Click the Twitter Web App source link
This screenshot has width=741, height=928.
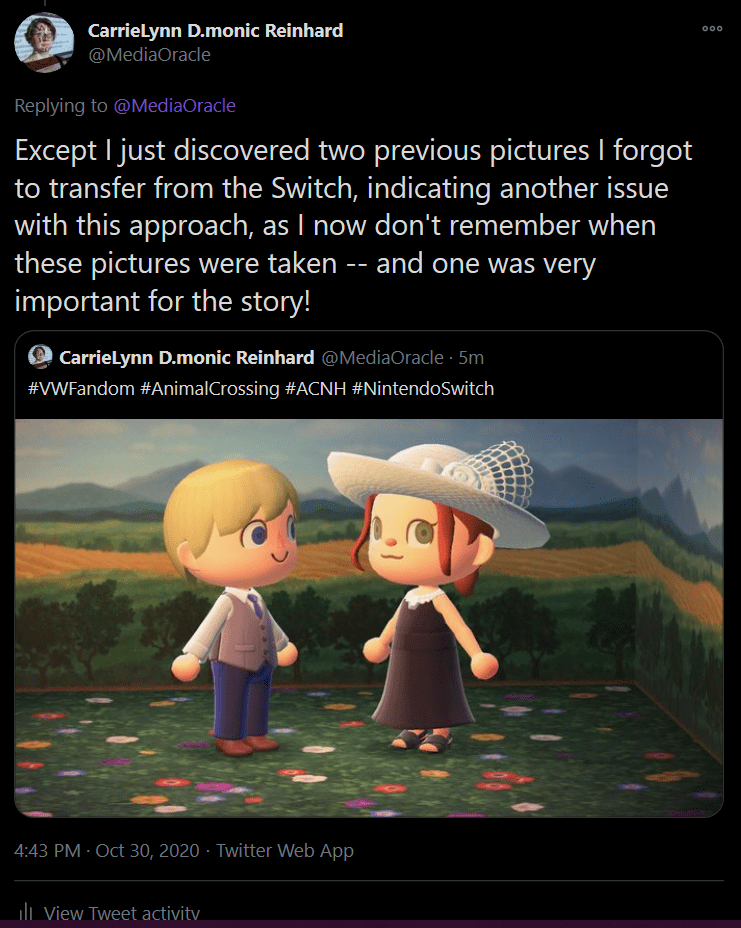(x=285, y=851)
